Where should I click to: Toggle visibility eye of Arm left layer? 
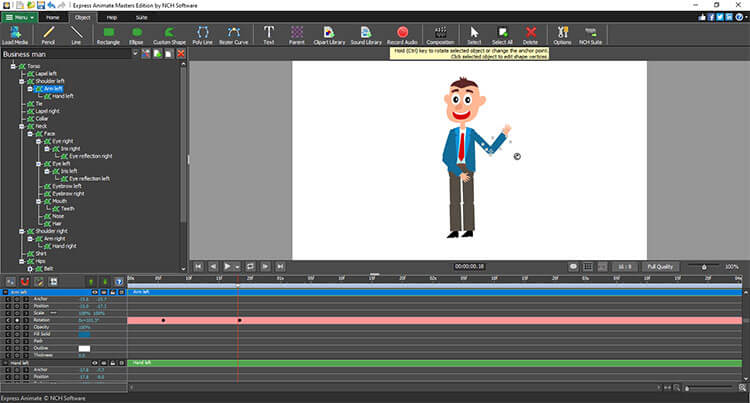(95, 292)
